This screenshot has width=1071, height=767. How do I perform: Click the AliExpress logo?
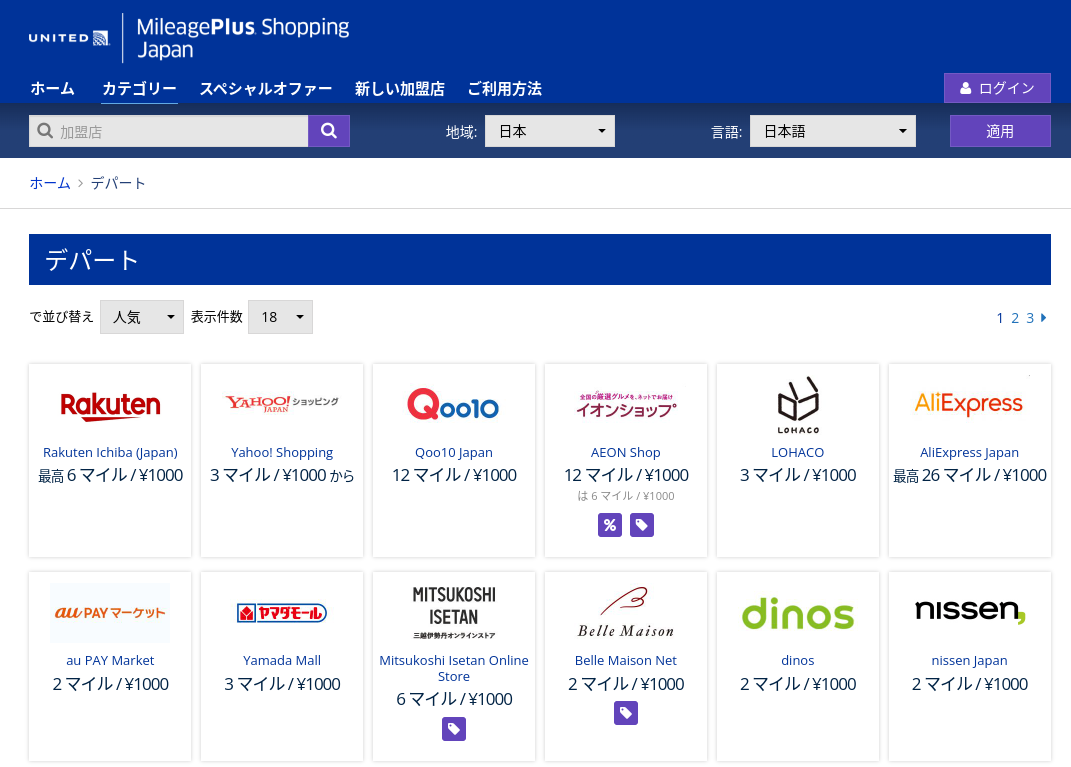point(969,404)
